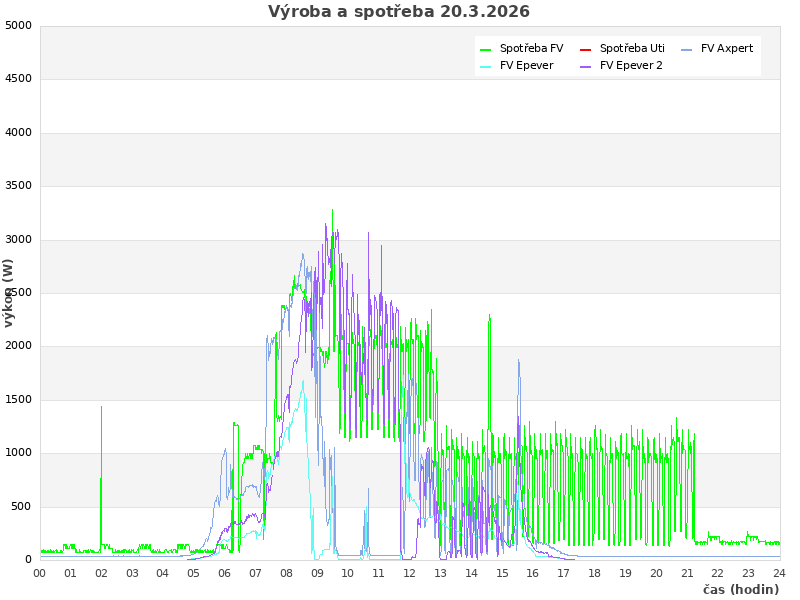
Task: Click the y-axis title výkon (W)
Action: 9,292
